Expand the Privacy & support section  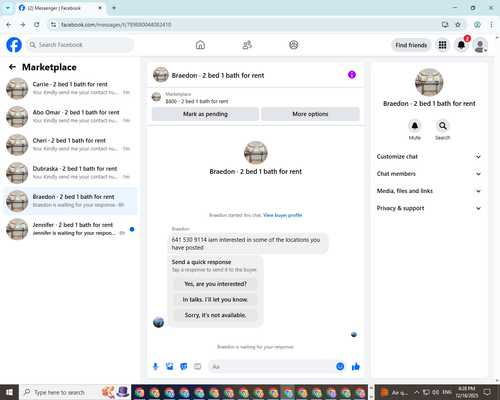(x=429, y=208)
